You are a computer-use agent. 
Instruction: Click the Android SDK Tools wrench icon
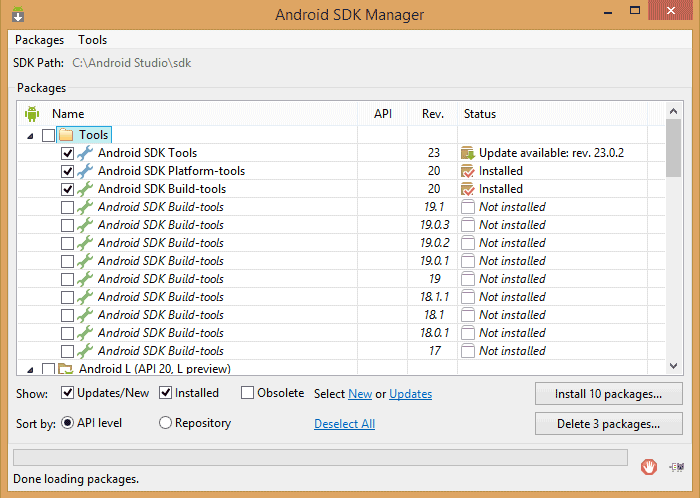tap(85, 153)
